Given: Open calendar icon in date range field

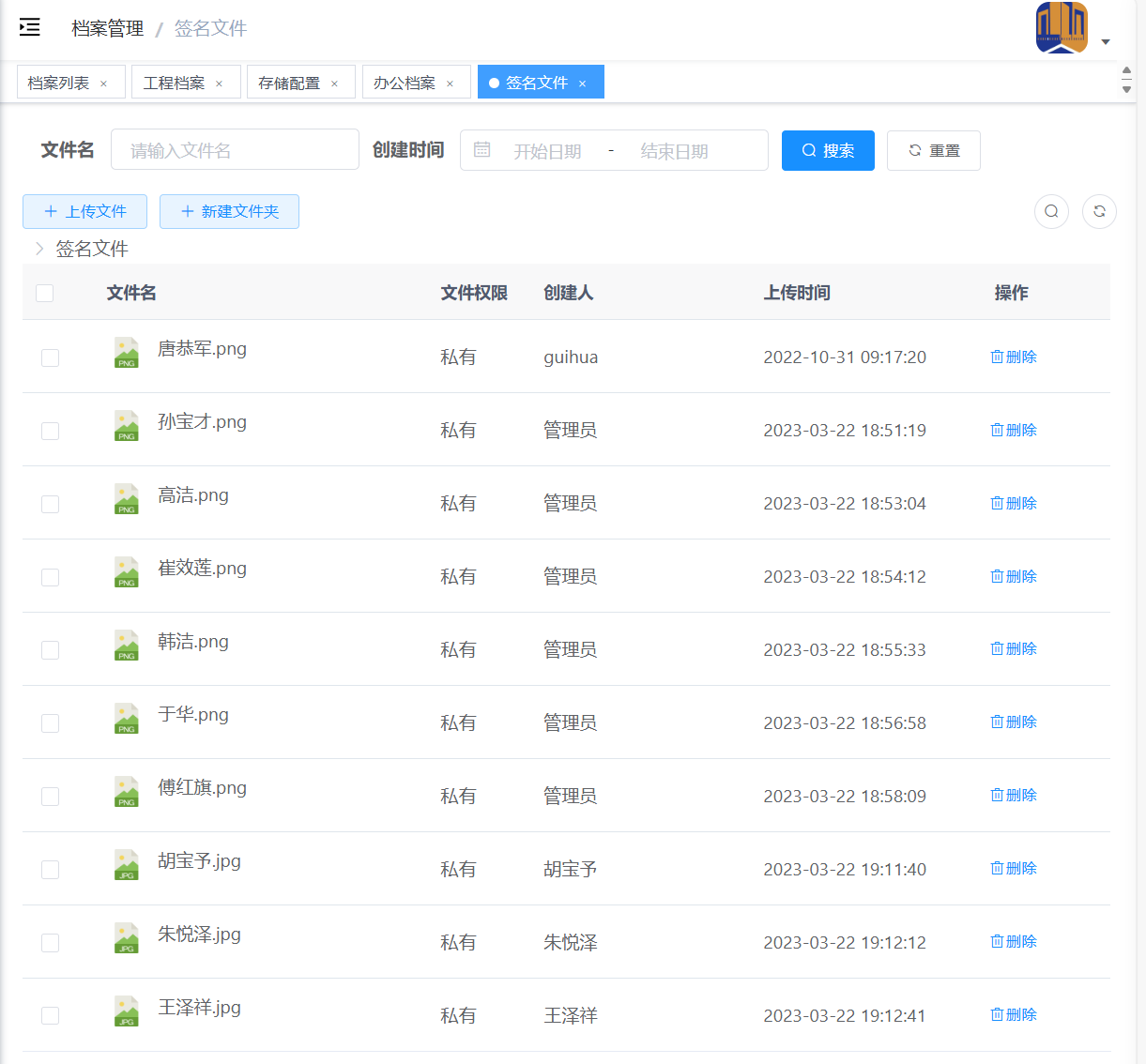Looking at the screenshot, I should (x=482, y=150).
